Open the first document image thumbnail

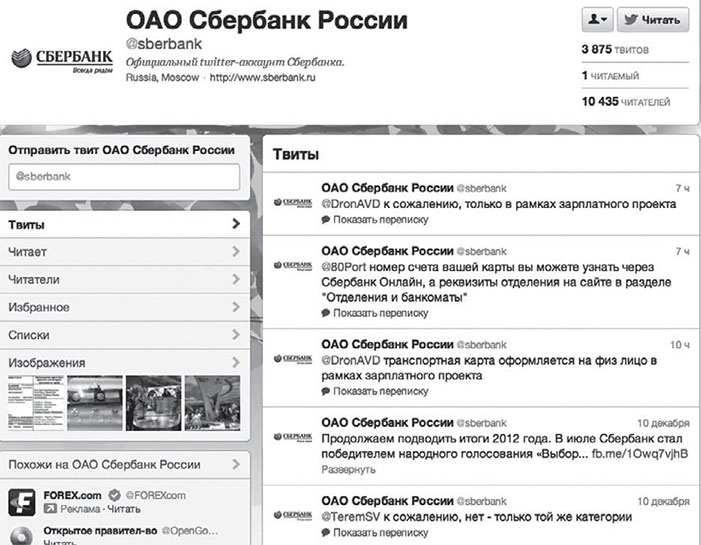36,403
